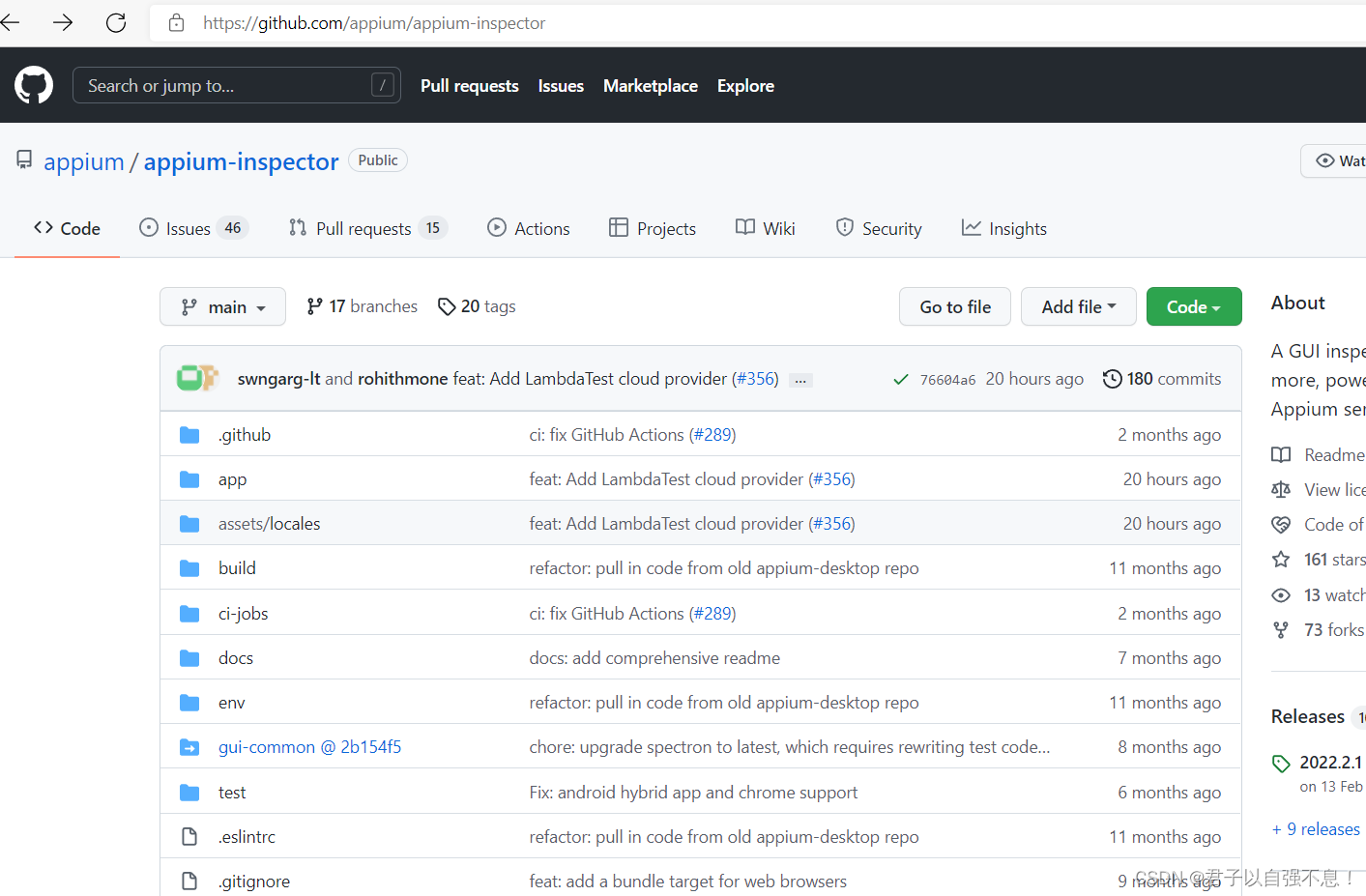Image resolution: width=1366 pixels, height=896 pixels.
Task: Click the repository book icon beside appium
Action: [24, 159]
